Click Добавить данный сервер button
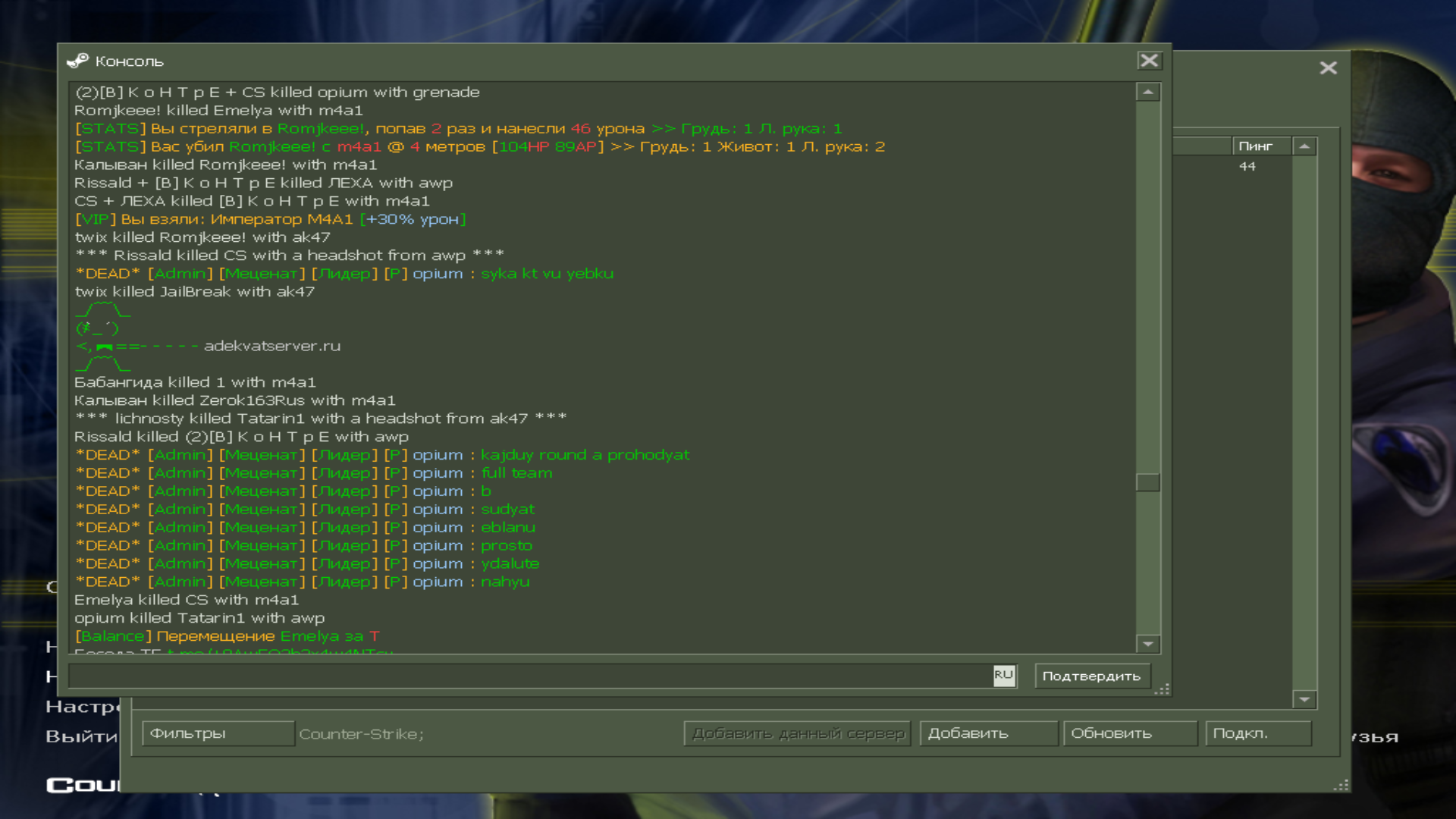Viewport: 1456px width, 819px height. click(x=797, y=733)
